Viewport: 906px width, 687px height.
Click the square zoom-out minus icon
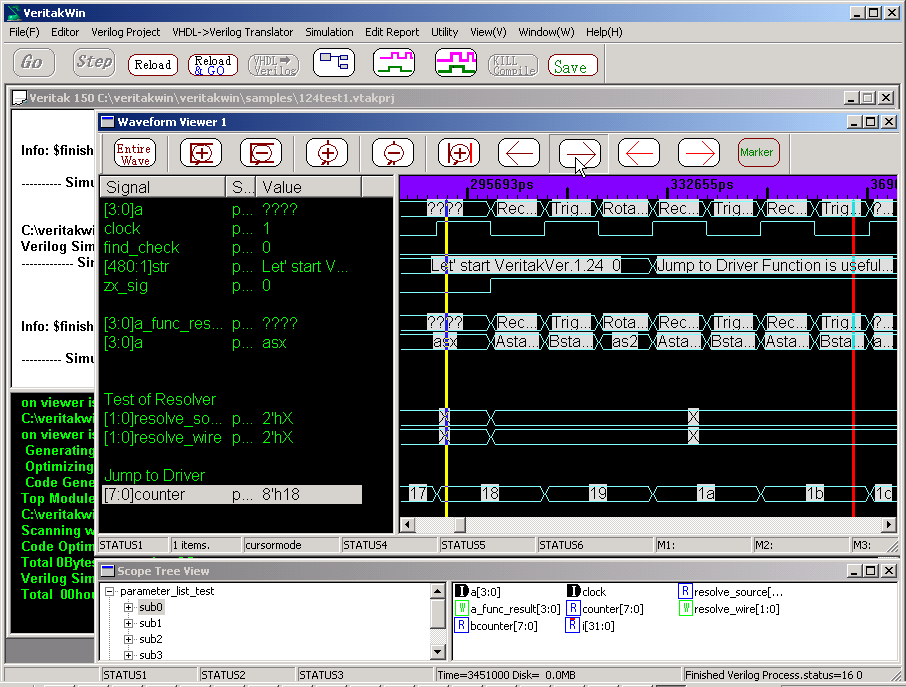tap(261, 153)
